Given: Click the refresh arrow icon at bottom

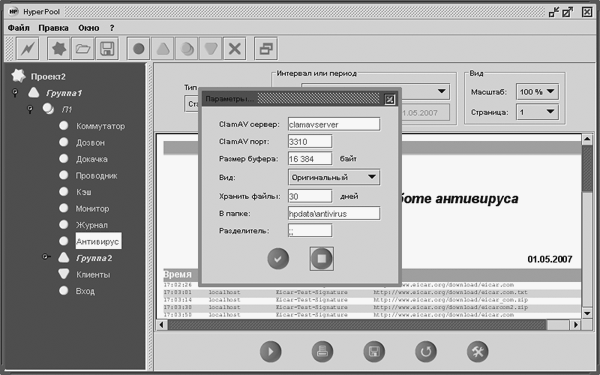Looking at the screenshot, I should [x=426, y=351].
